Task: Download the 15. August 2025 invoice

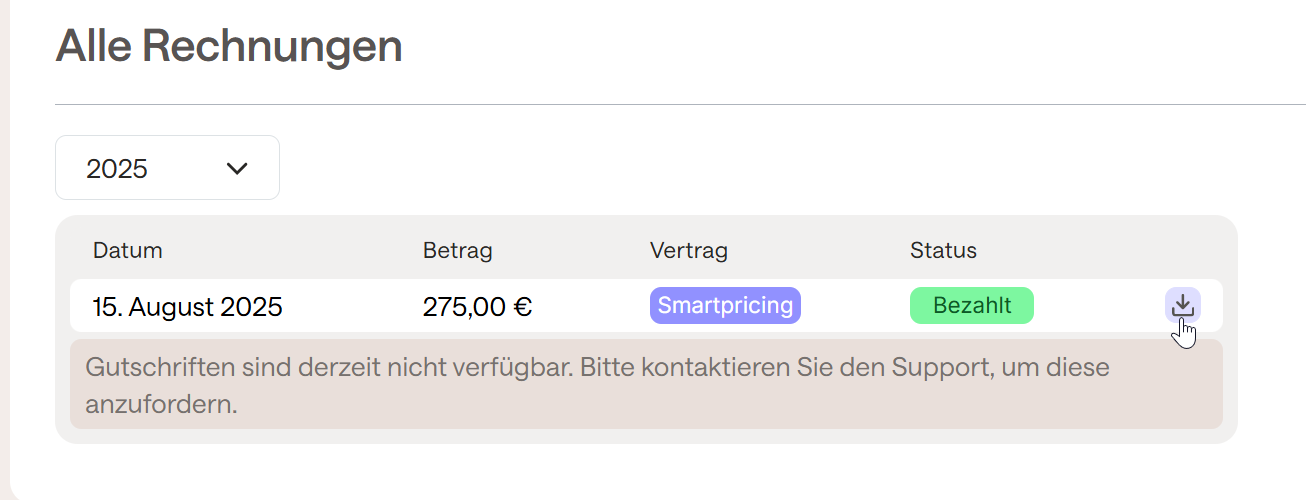Action: tap(1183, 305)
